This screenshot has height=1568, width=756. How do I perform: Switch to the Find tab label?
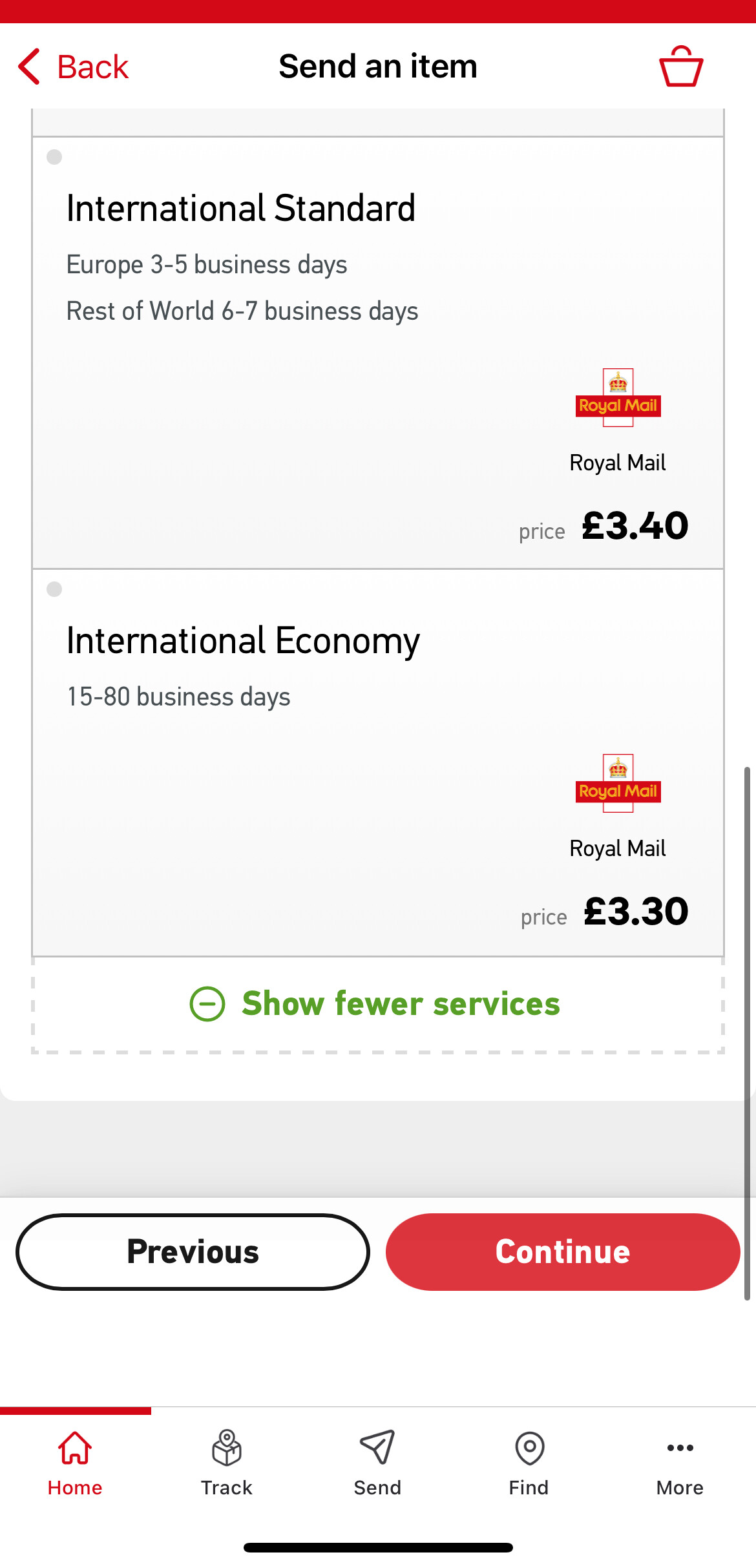pos(529,1488)
